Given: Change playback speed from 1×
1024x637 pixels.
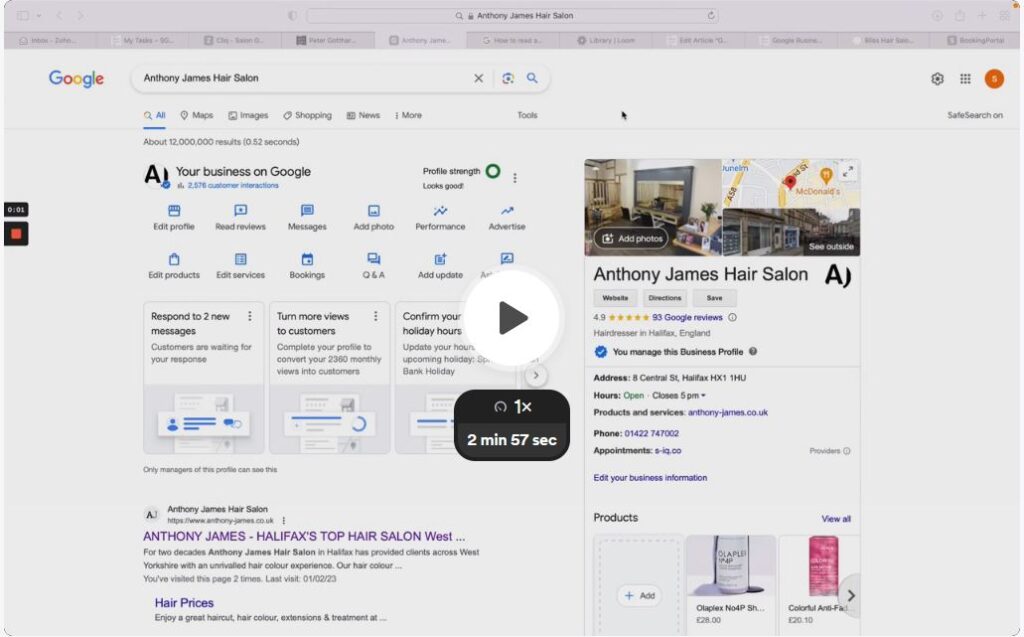Looking at the screenshot, I should [x=513, y=407].
